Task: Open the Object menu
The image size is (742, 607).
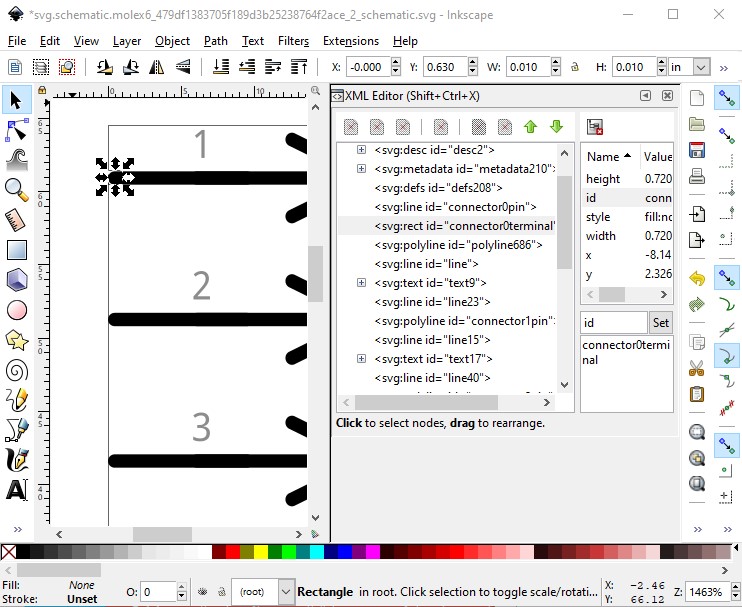Action: click(172, 41)
